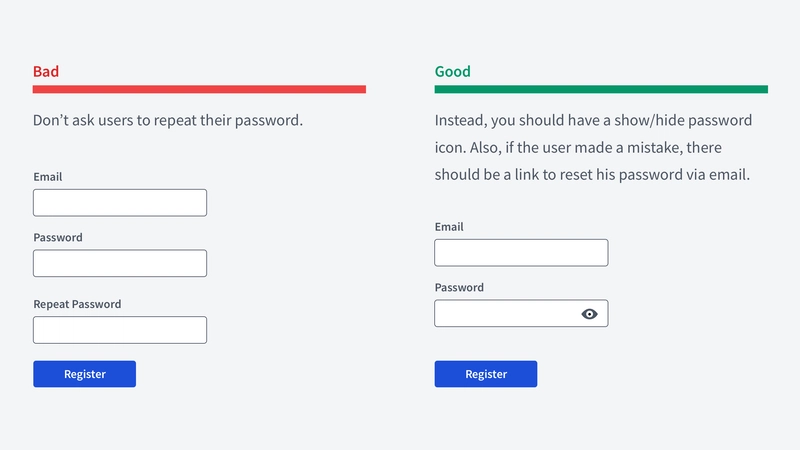Click the Password field containing the eye icon

click(521, 313)
